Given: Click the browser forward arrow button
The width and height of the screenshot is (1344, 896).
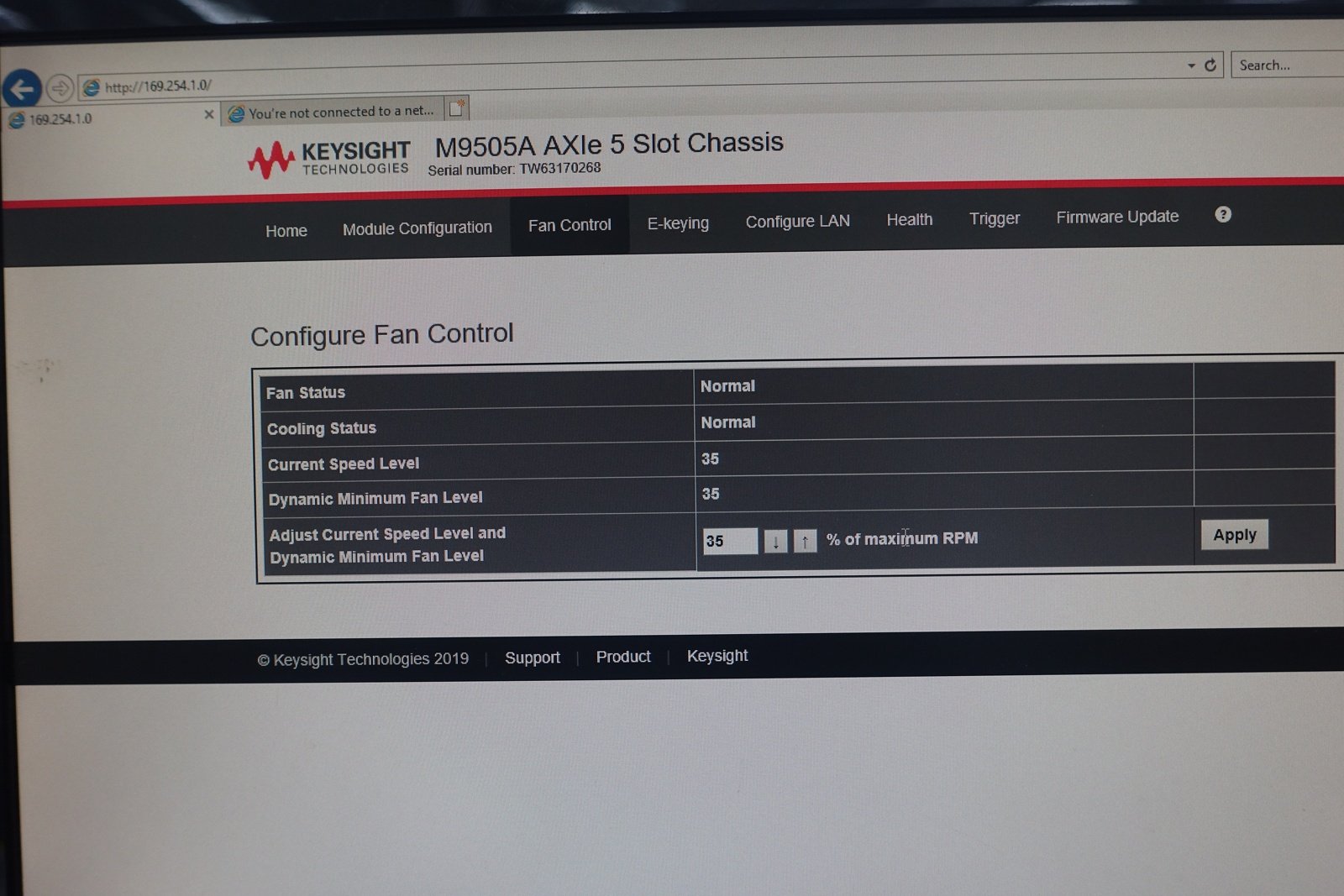Looking at the screenshot, I should pos(60,87).
